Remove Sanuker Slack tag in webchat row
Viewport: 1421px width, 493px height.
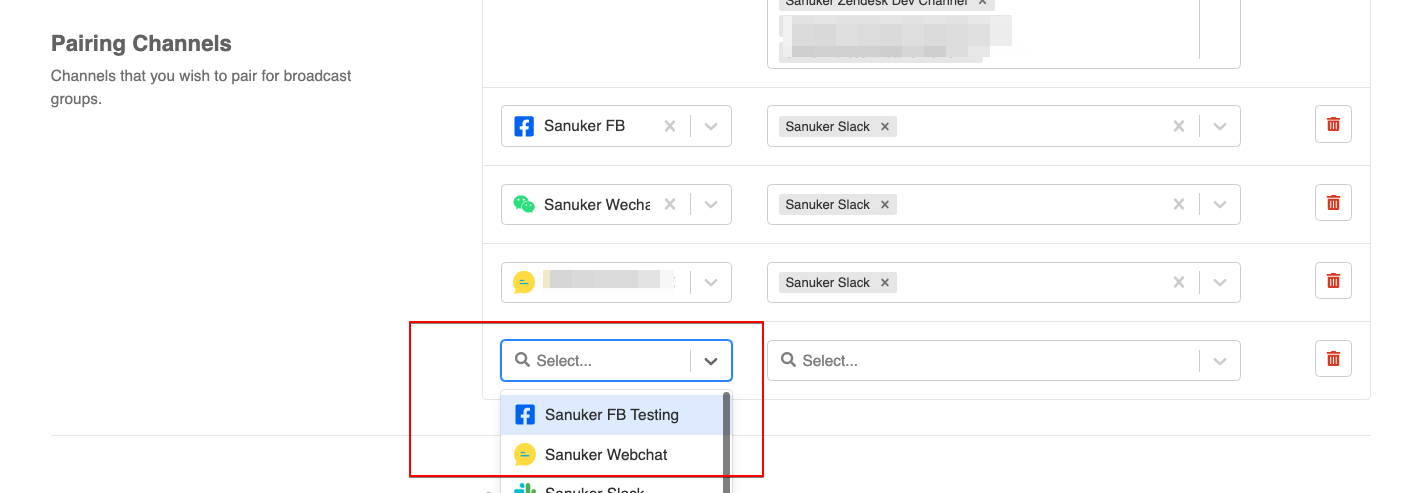[x=885, y=283]
